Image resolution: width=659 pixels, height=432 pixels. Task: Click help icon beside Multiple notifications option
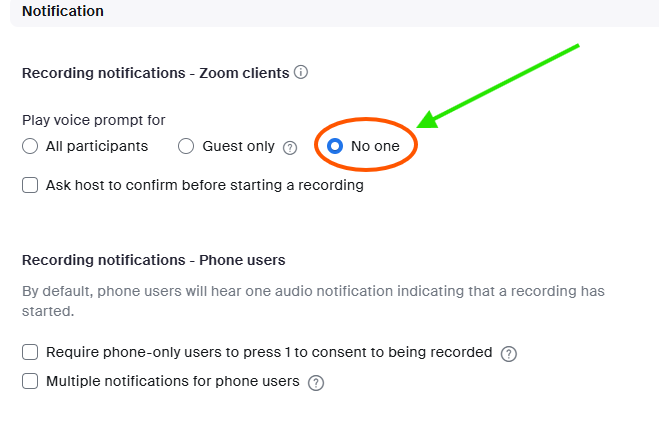click(316, 382)
